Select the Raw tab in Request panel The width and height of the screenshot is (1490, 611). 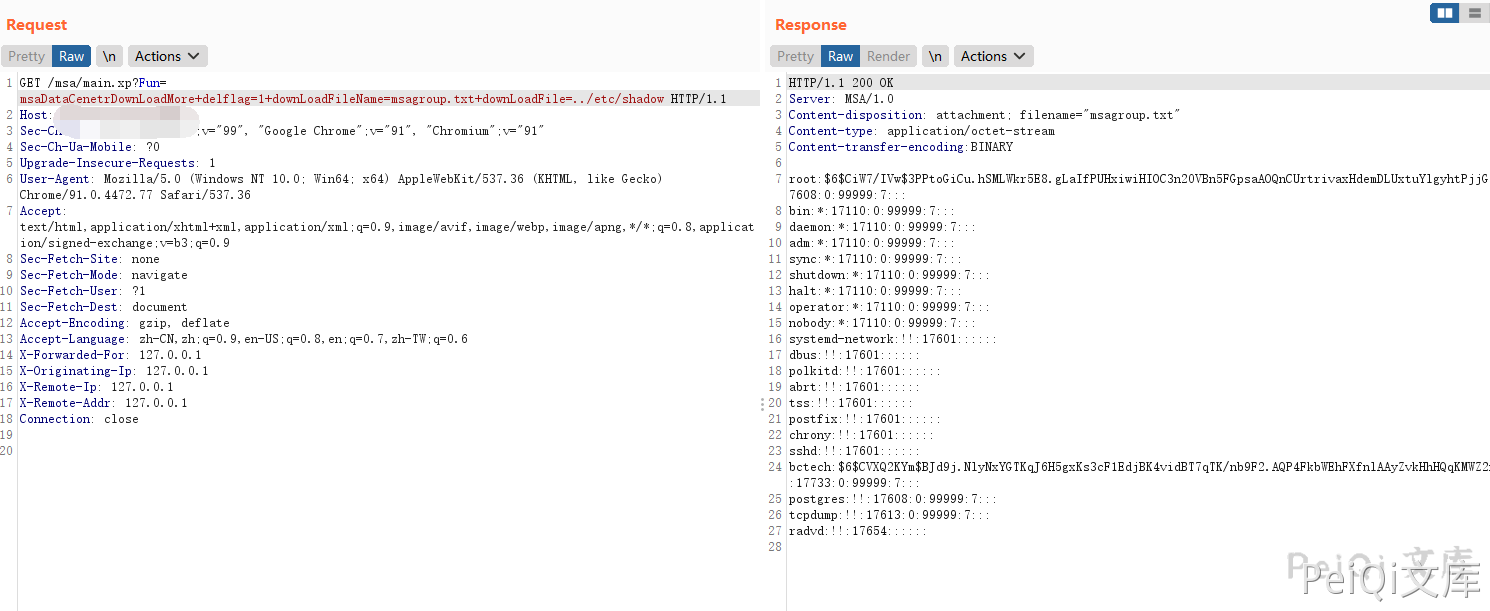(x=72, y=56)
